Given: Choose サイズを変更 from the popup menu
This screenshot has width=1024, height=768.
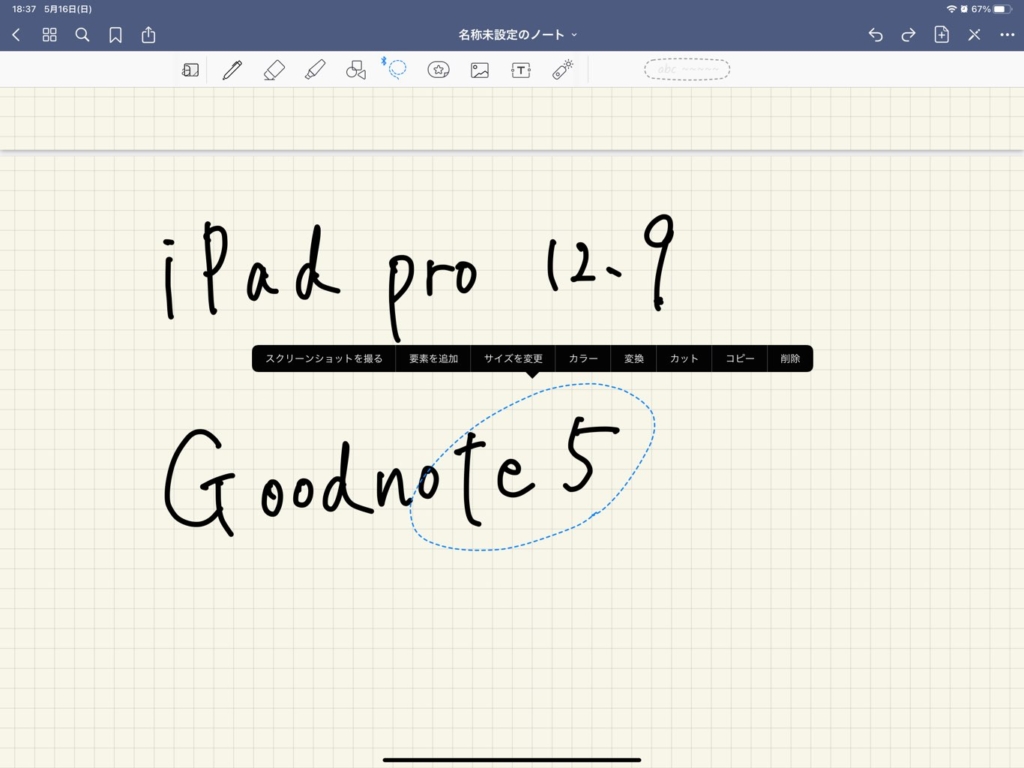Looking at the screenshot, I should [513, 359].
